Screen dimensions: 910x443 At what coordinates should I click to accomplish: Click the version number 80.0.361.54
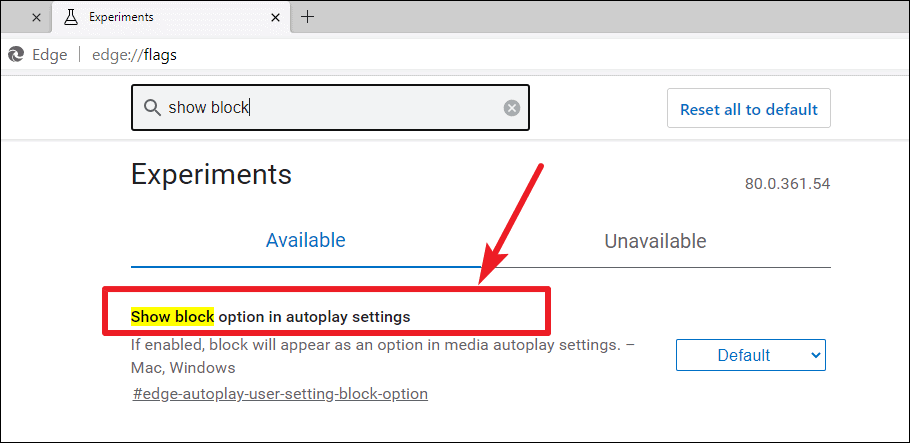click(788, 184)
